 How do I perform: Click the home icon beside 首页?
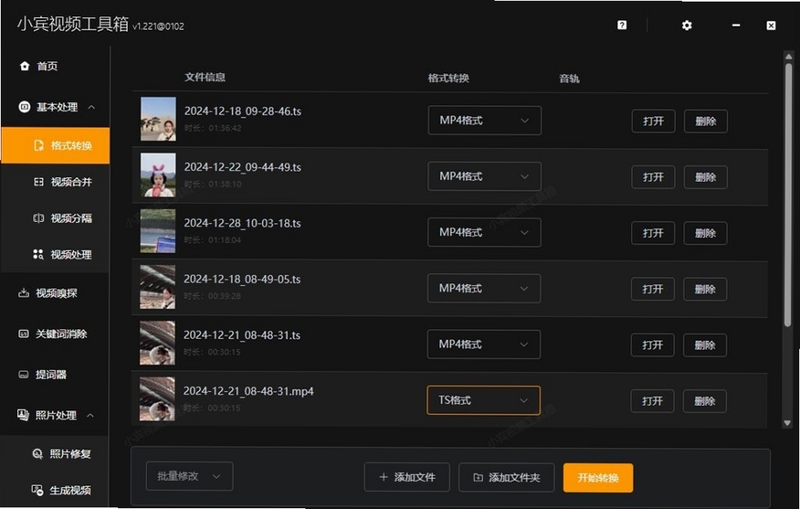click(24, 66)
